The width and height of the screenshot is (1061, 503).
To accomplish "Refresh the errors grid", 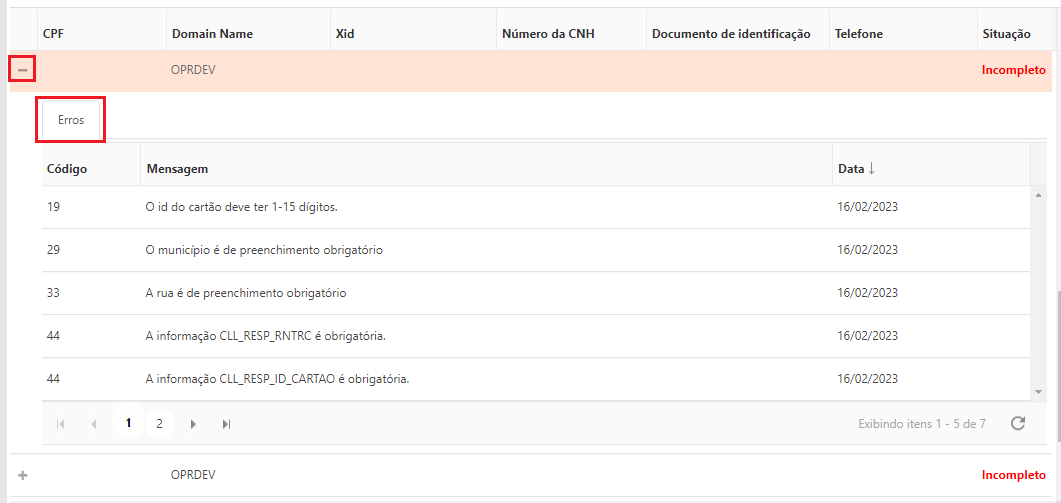I will click(x=1018, y=423).
